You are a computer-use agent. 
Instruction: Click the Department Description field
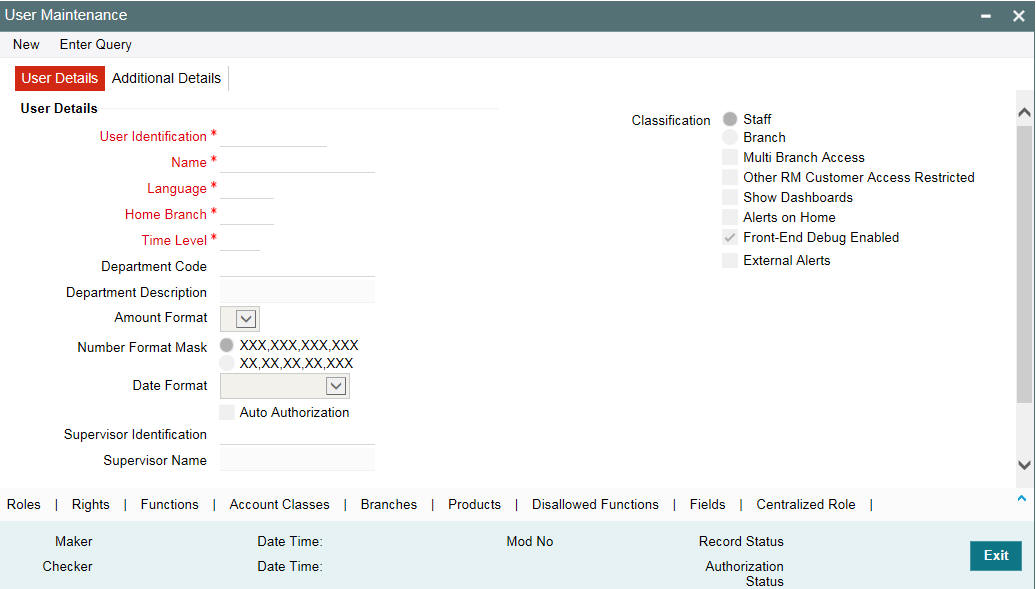coord(297,292)
